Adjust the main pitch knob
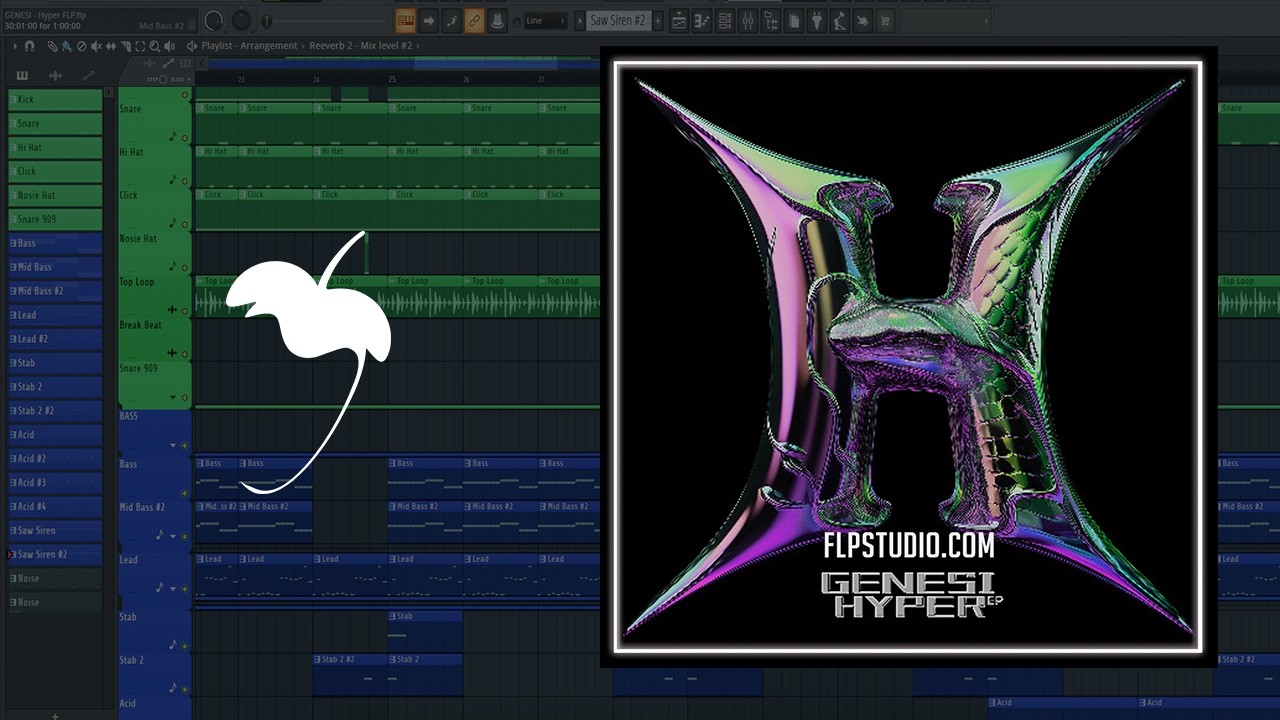This screenshot has width=1280, height=720. 242,20
